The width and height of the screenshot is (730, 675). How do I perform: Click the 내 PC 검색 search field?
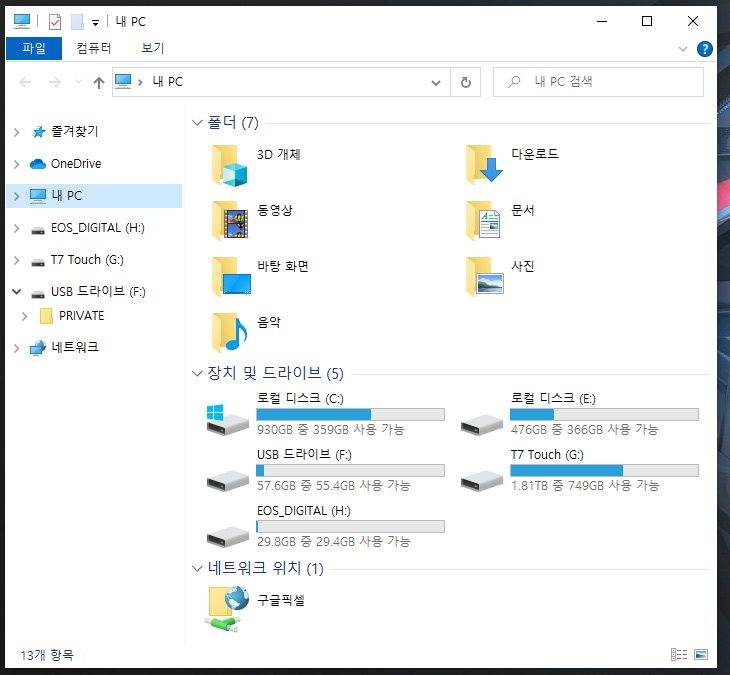[598, 82]
